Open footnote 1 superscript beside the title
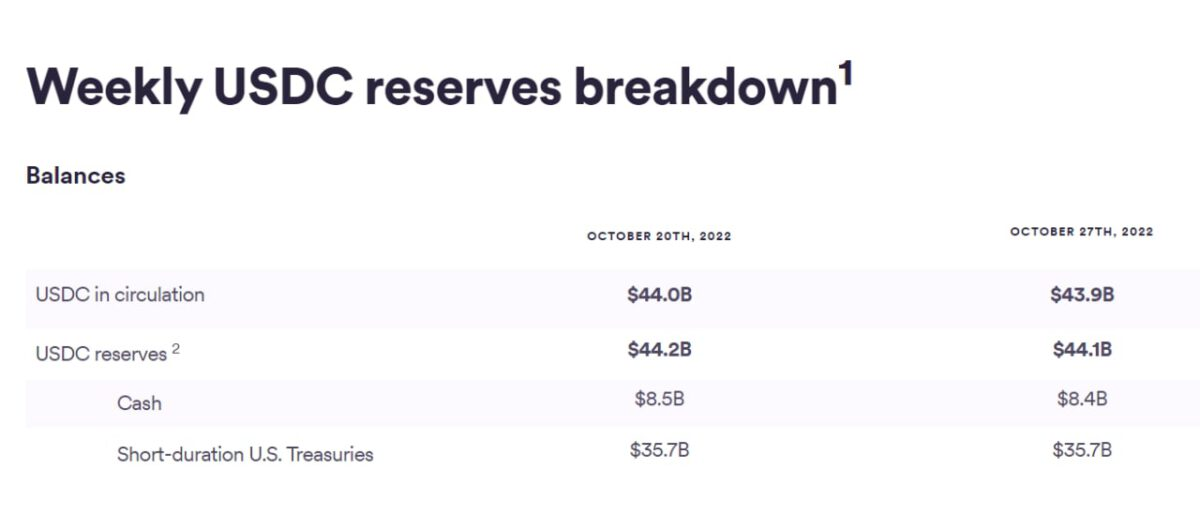The width and height of the screenshot is (1200, 516). click(846, 72)
